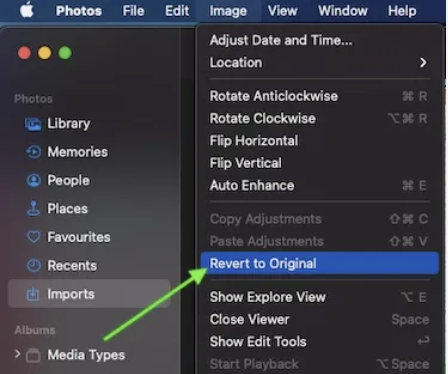448x374 pixels.
Task: Choose Paste Adjustments
Action: [319, 241]
